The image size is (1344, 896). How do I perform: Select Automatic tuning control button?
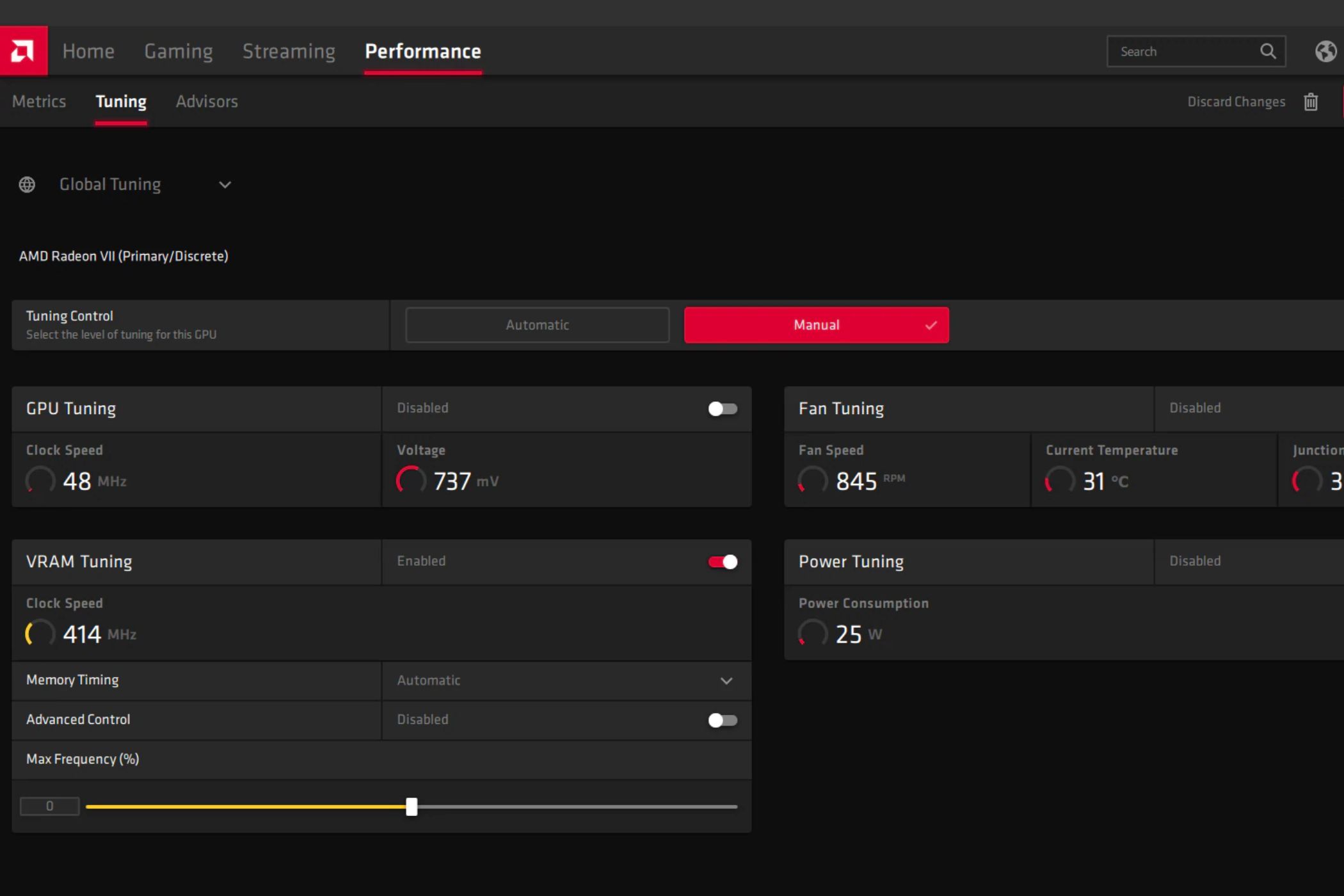point(537,325)
